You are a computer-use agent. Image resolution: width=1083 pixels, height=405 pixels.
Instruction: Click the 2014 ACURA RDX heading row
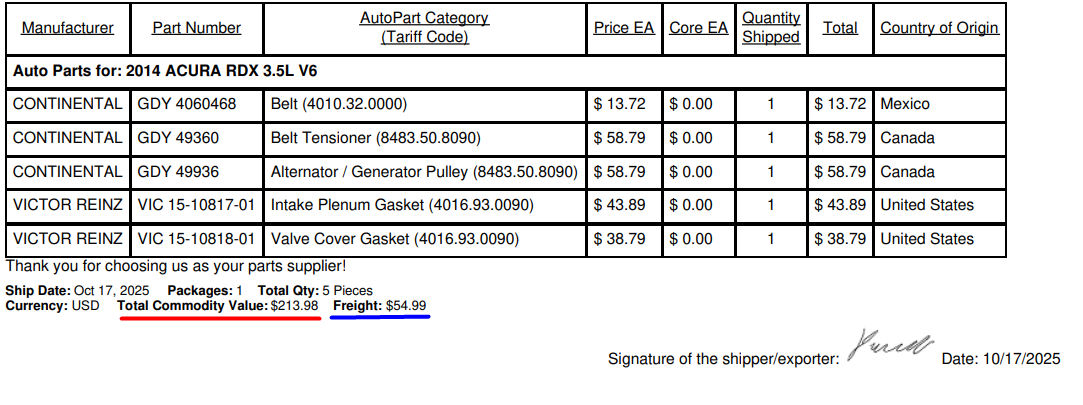point(165,71)
